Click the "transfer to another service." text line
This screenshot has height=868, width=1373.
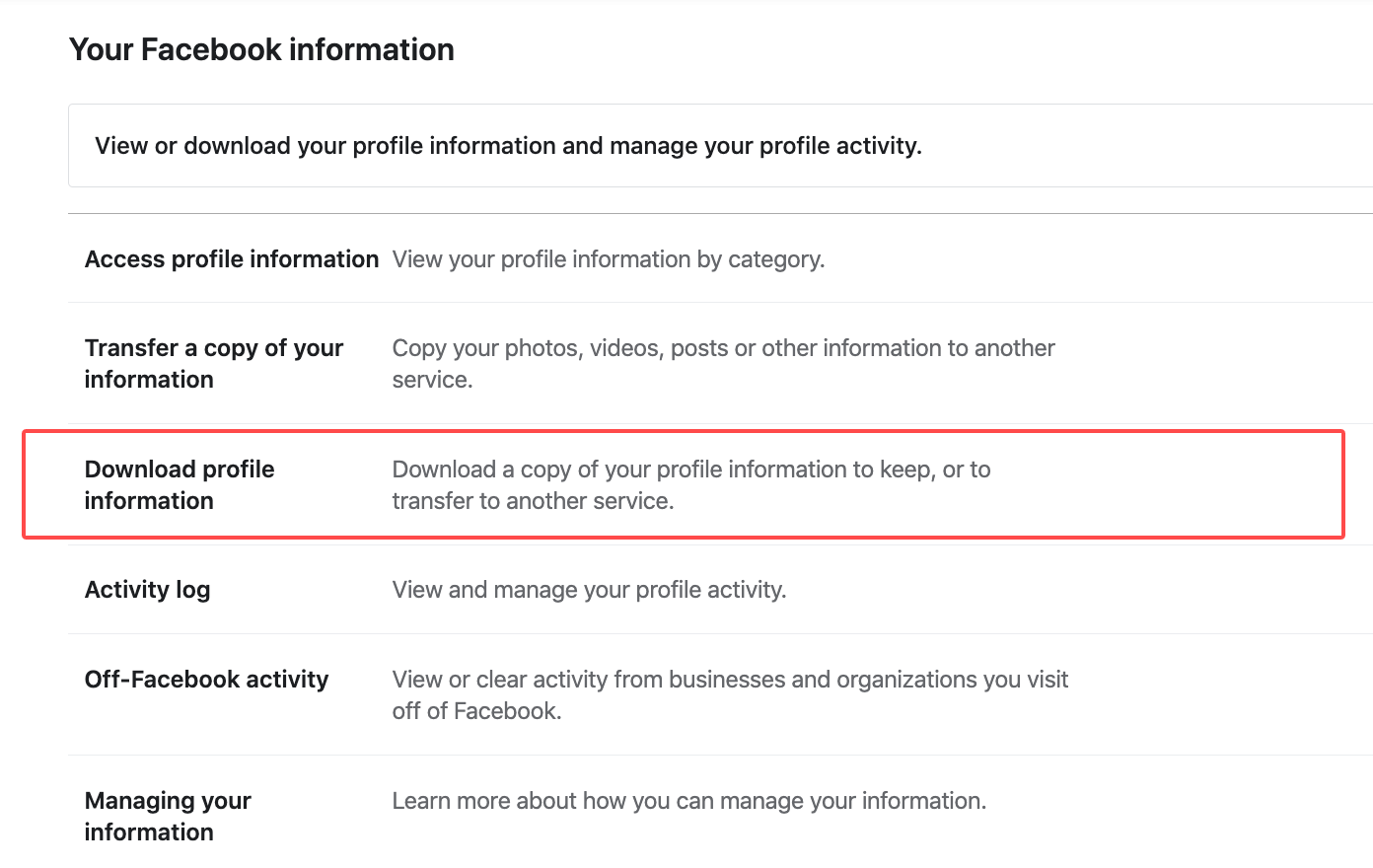[x=533, y=501]
